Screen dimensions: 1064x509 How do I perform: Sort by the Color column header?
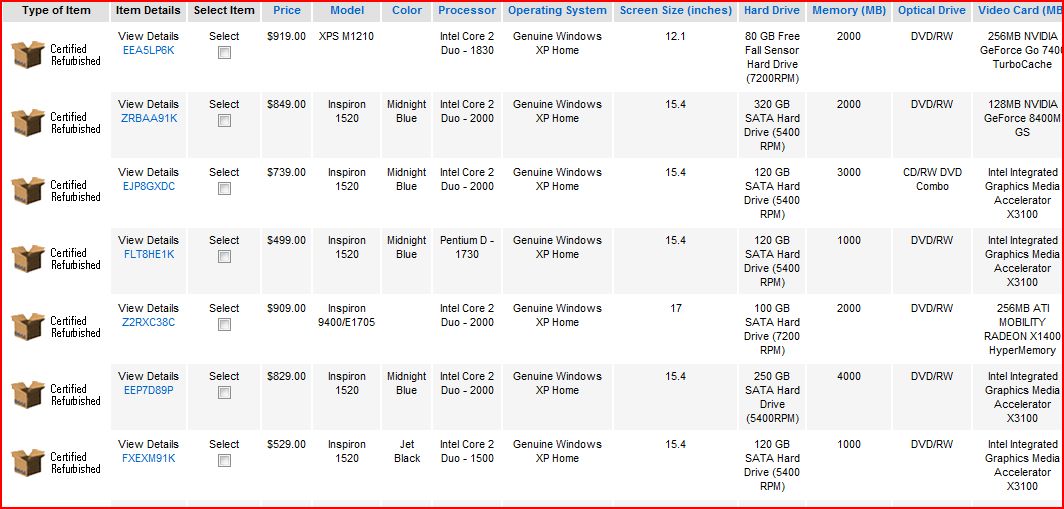(x=406, y=10)
